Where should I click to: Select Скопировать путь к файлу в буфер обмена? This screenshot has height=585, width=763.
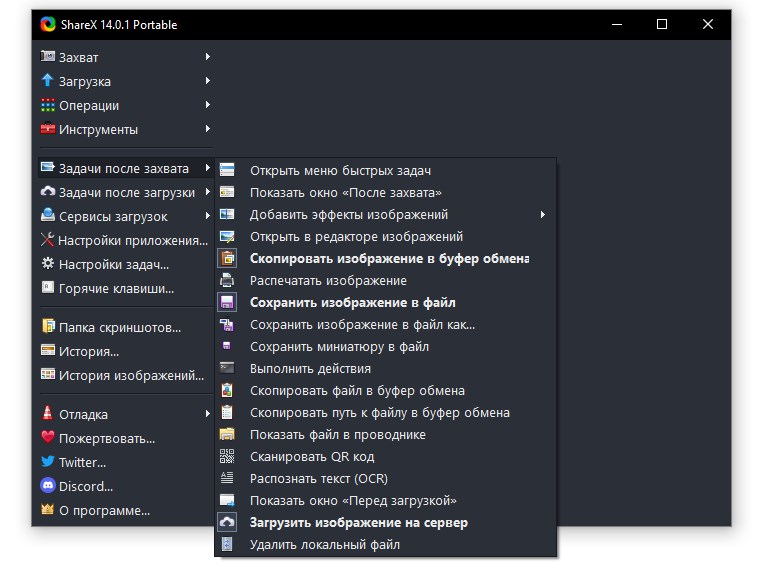point(386,412)
